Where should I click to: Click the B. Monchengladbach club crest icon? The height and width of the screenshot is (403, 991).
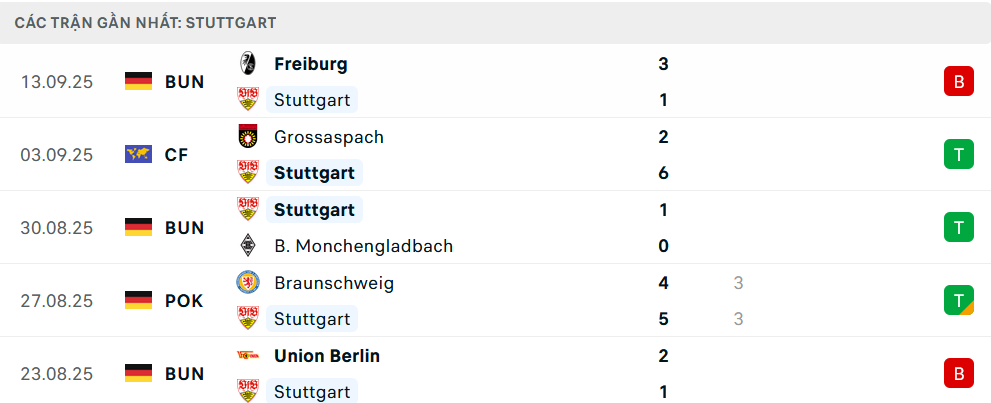click(x=247, y=246)
